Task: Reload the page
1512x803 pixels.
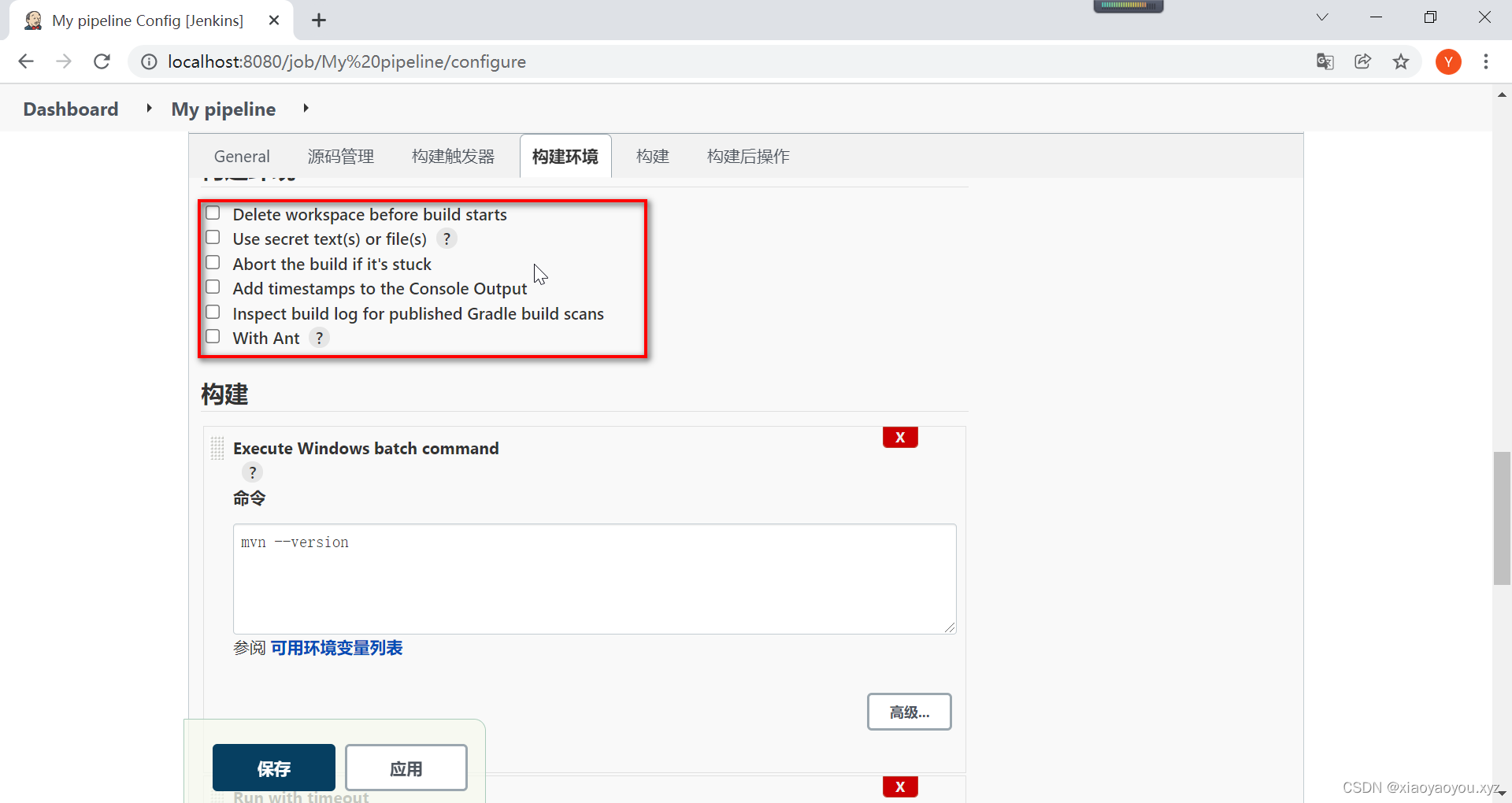Action: [102, 61]
